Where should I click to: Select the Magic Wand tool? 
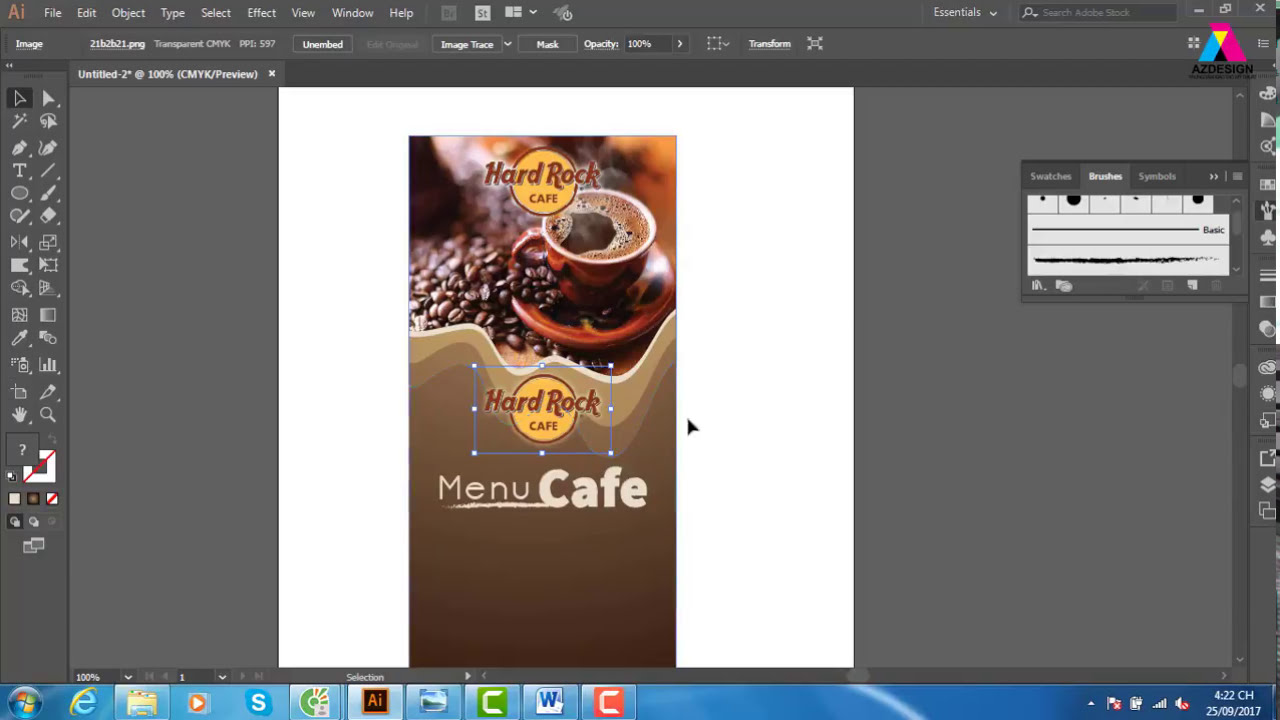tap(19, 121)
